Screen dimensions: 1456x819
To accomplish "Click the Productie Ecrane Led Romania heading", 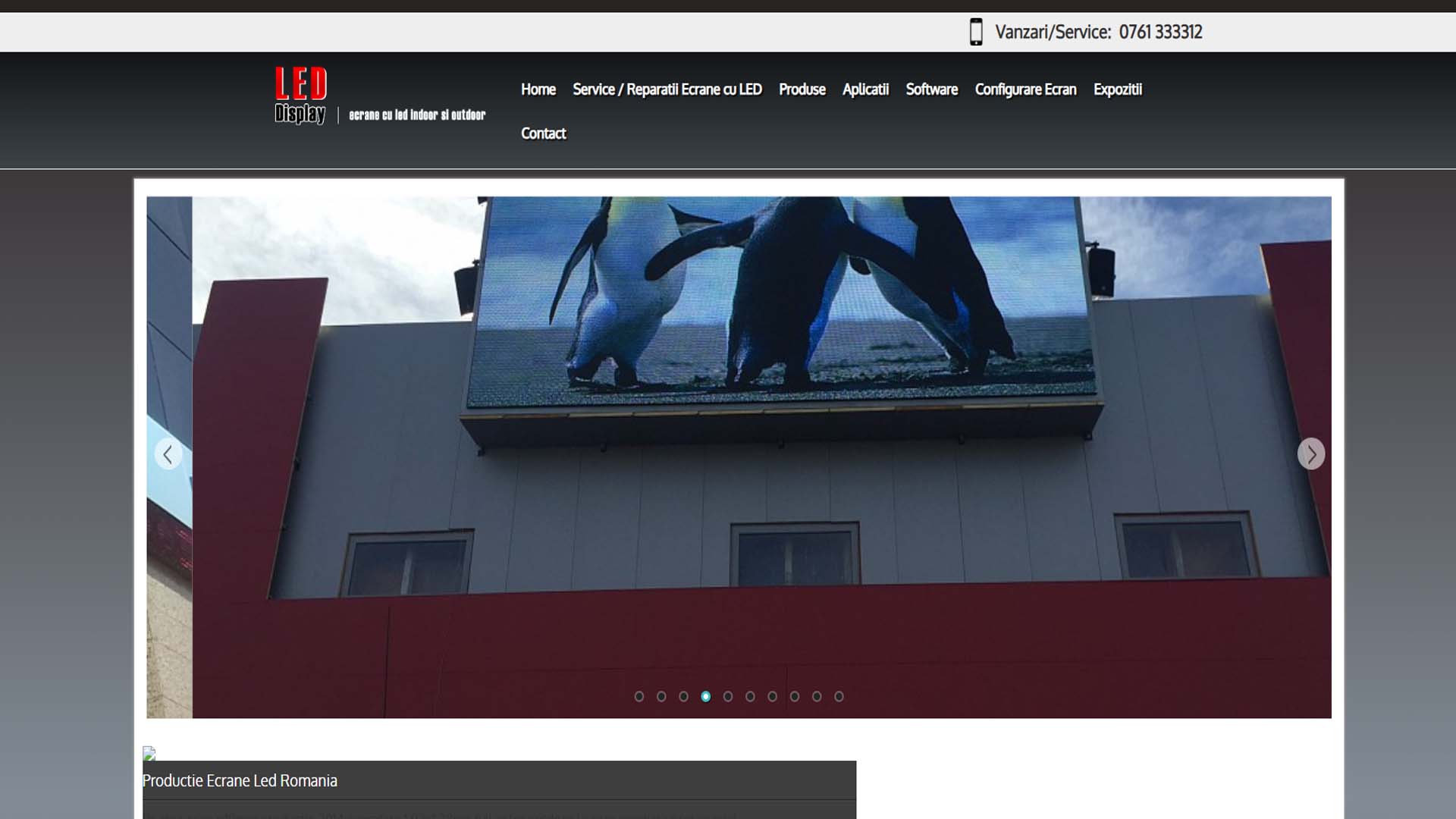I will 240,780.
